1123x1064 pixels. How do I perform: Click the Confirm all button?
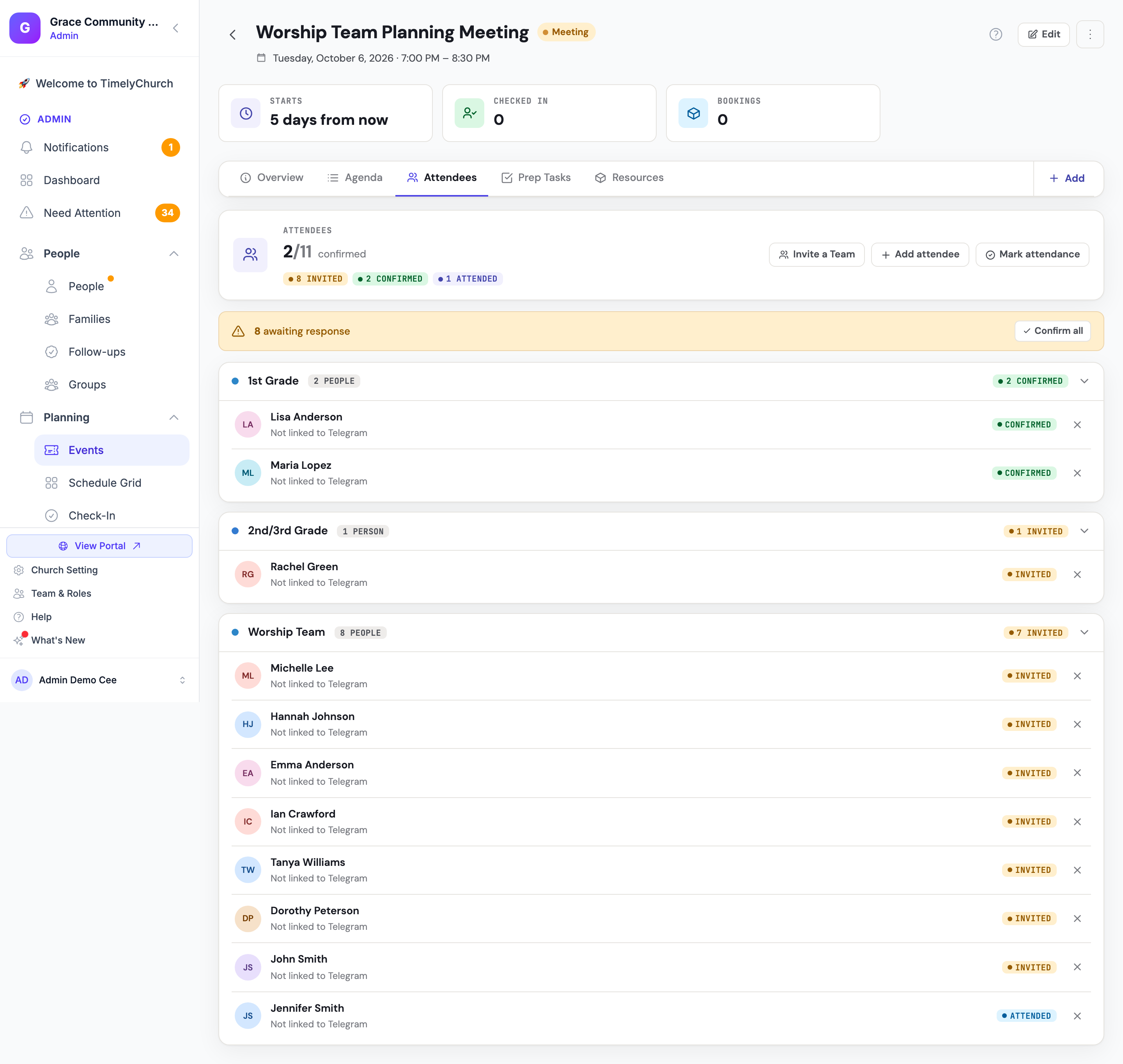(1052, 331)
